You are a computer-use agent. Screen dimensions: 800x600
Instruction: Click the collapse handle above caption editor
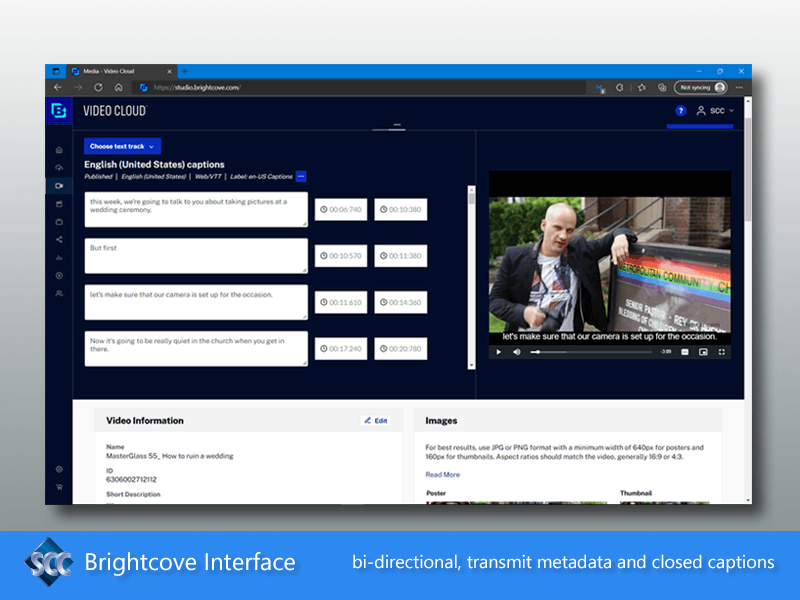[x=397, y=125]
